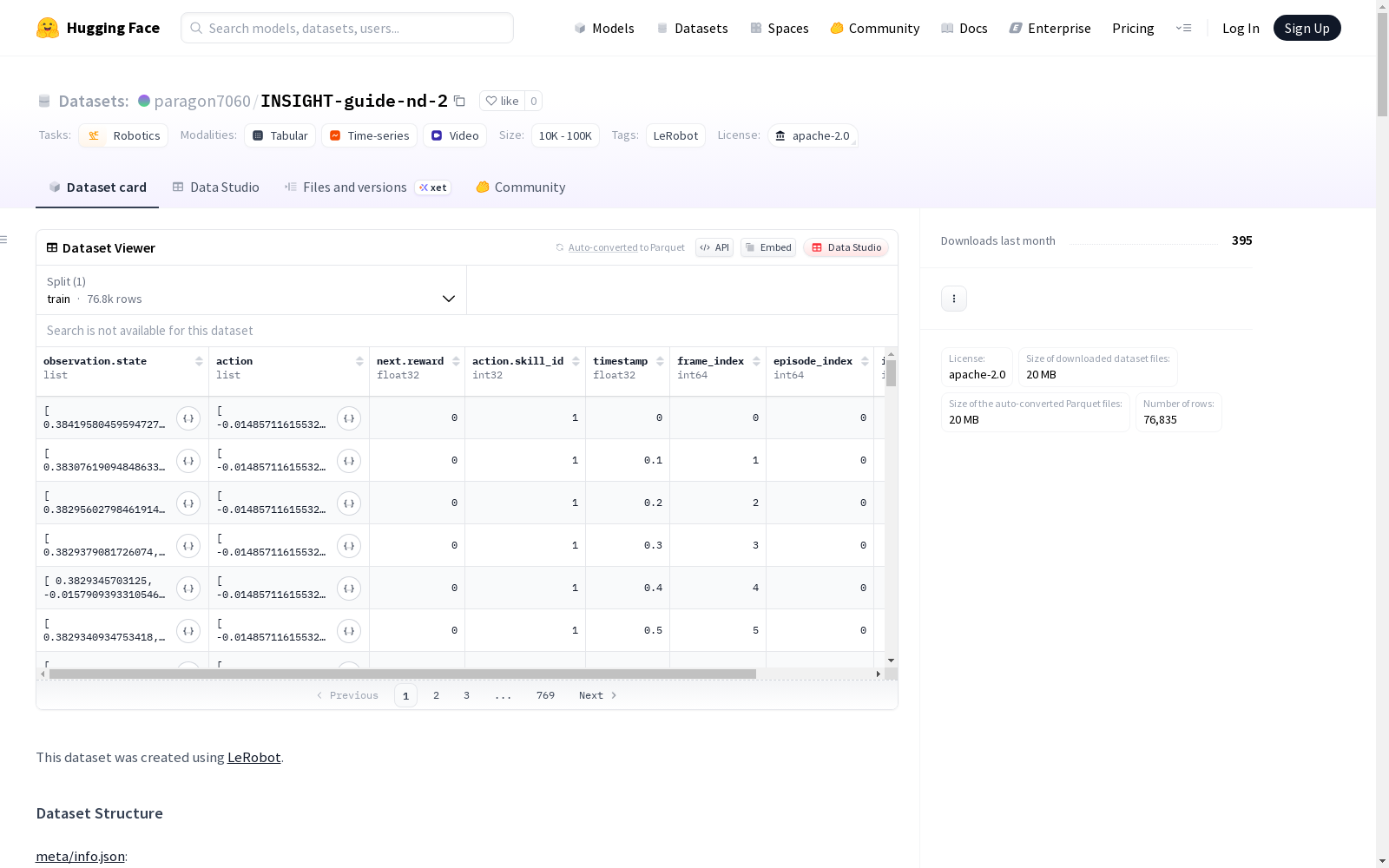Image resolution: width=1389 pixels, height=868 pixels.
Task: Copy the dataset name to clipboard
Action: pos(459,102)
